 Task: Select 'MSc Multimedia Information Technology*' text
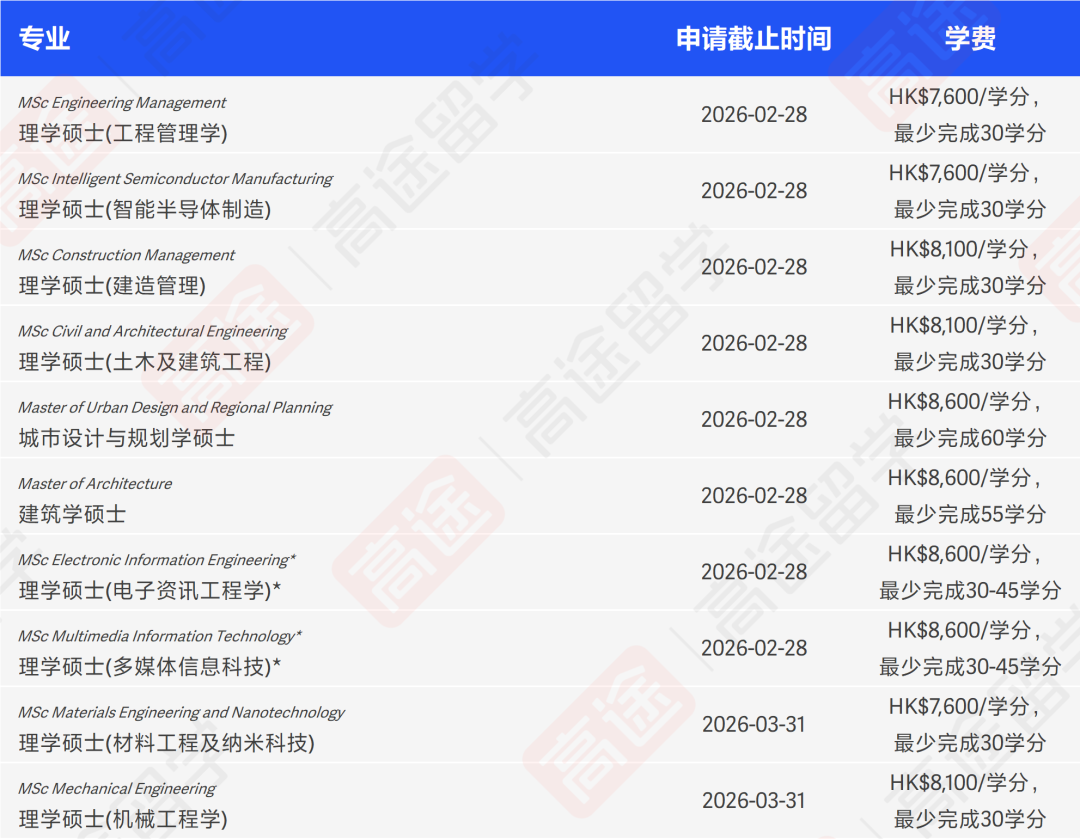160,636
